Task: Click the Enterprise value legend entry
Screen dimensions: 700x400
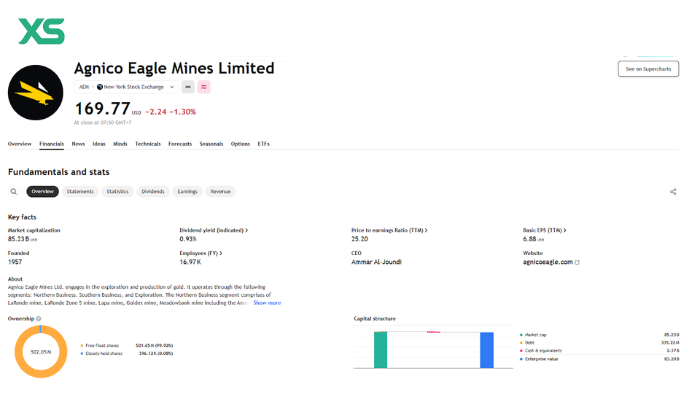Action: [541, 359]
